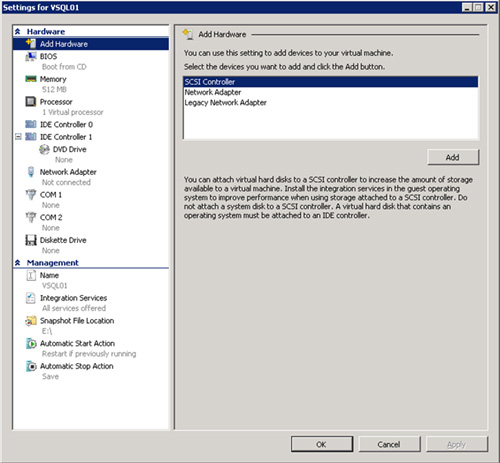Select the Snapshot File Location folder icon
Image resolution: width=500 pixels, height=463 pixels.
(31, 321)
